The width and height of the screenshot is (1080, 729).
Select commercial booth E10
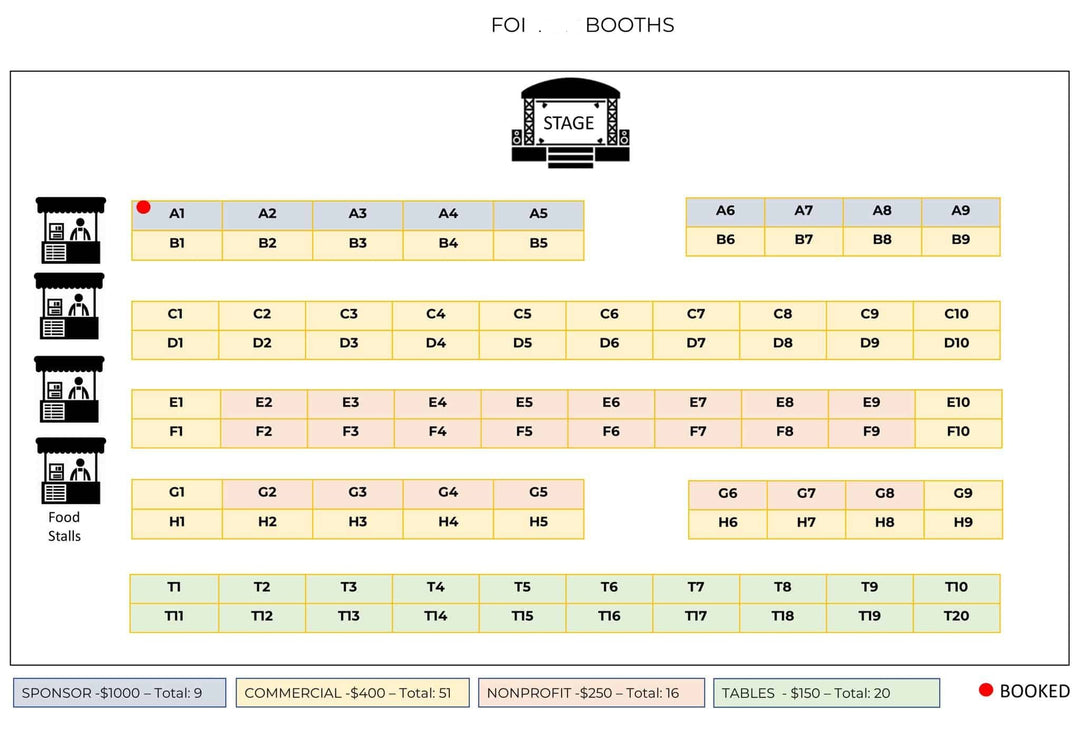(958, 404)
